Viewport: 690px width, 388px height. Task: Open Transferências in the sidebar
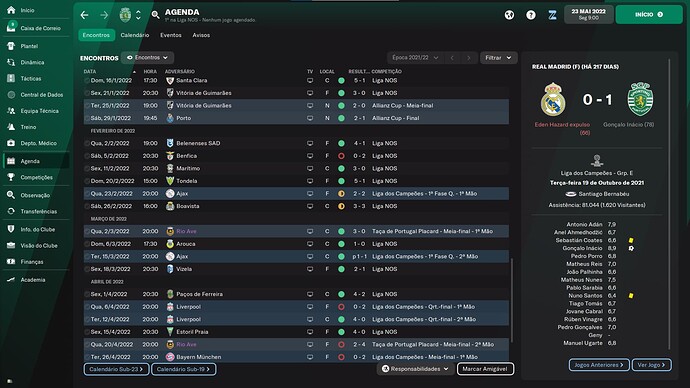(x=39, y=211)
